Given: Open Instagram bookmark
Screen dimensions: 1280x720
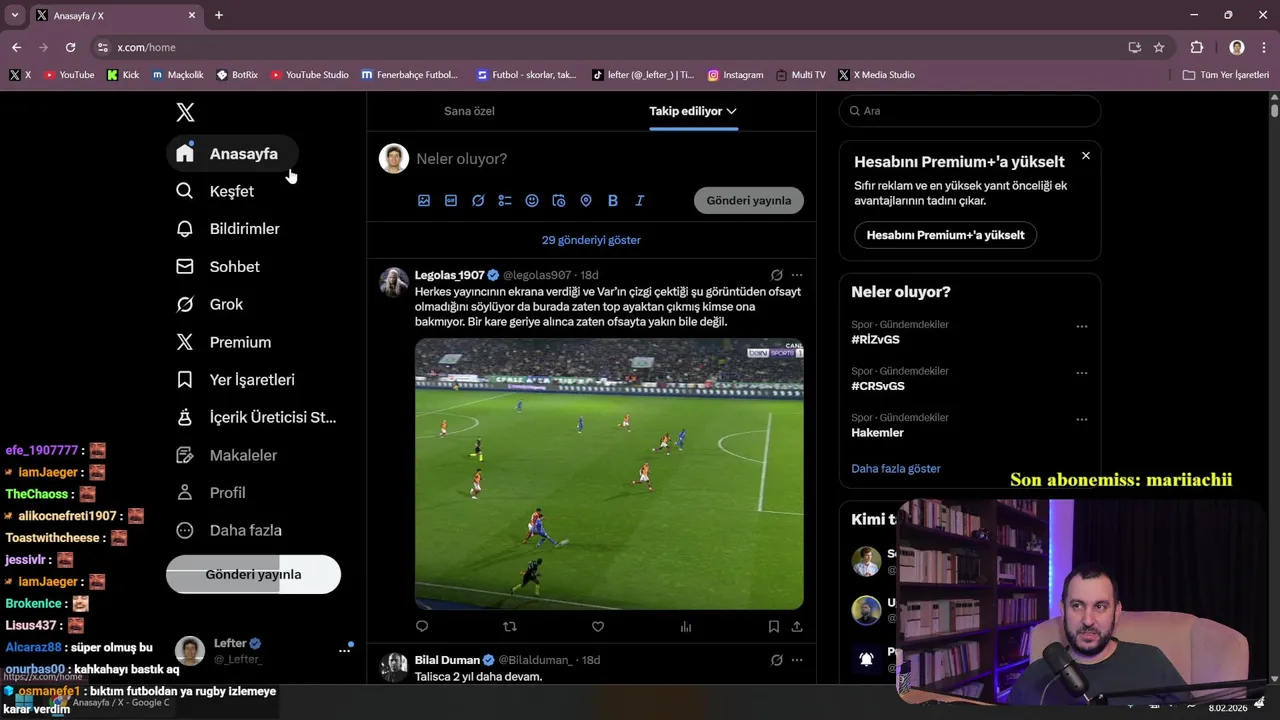Looking at the screenshot, I should [x=735, y=75].
